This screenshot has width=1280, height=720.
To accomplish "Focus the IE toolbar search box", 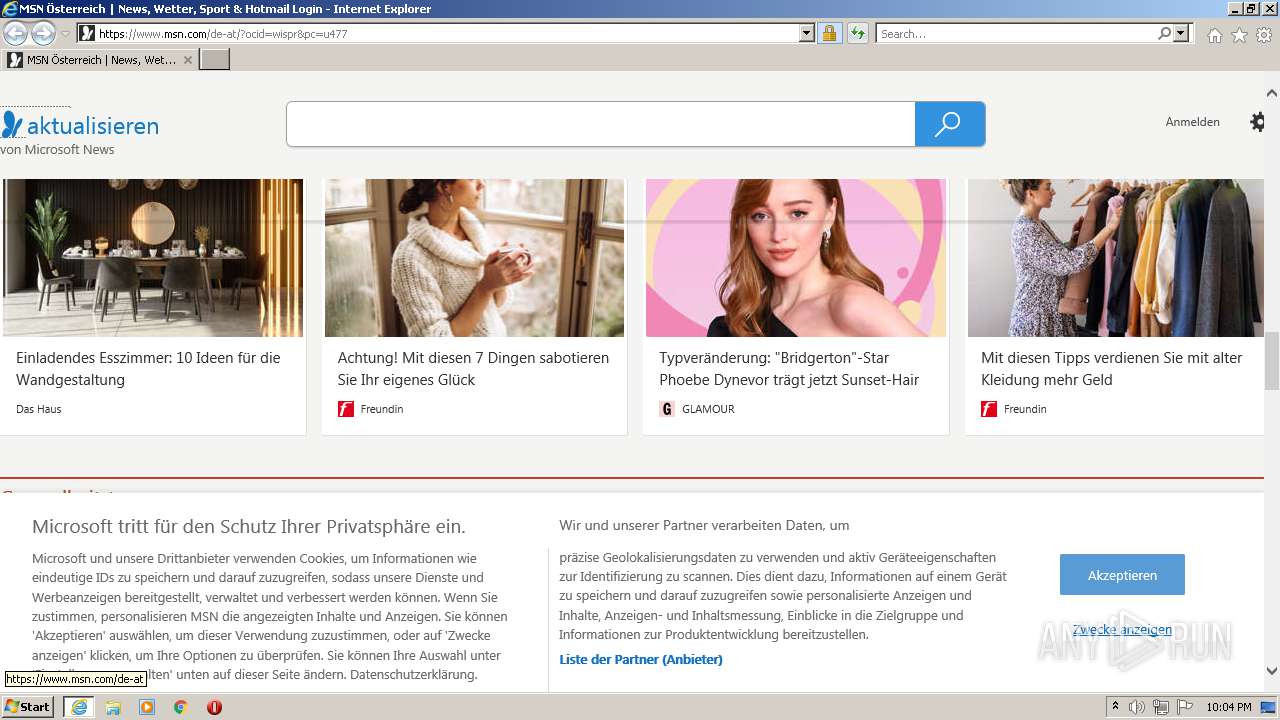I will coord(1016,34).
